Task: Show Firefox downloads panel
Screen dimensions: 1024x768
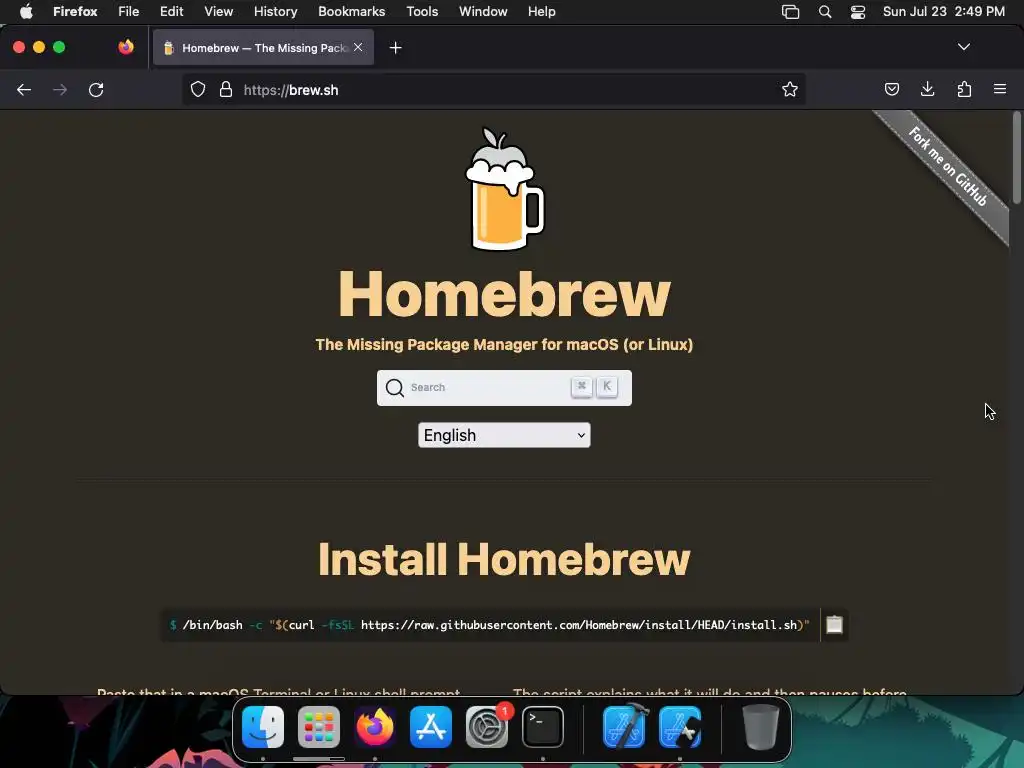Action: [x=927, y=89]
